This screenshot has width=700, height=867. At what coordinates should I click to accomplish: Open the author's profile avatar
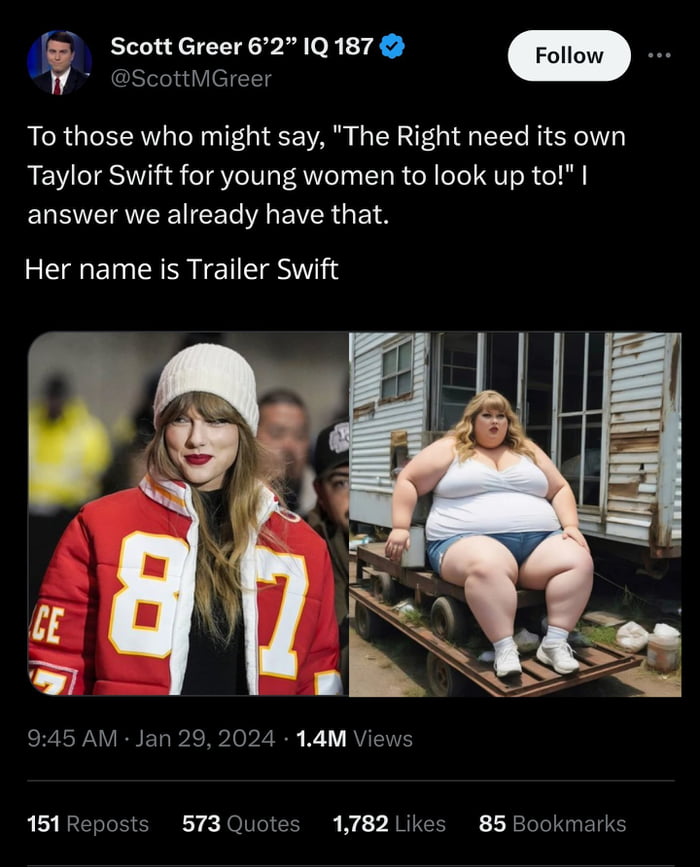[x=59, y=62]
